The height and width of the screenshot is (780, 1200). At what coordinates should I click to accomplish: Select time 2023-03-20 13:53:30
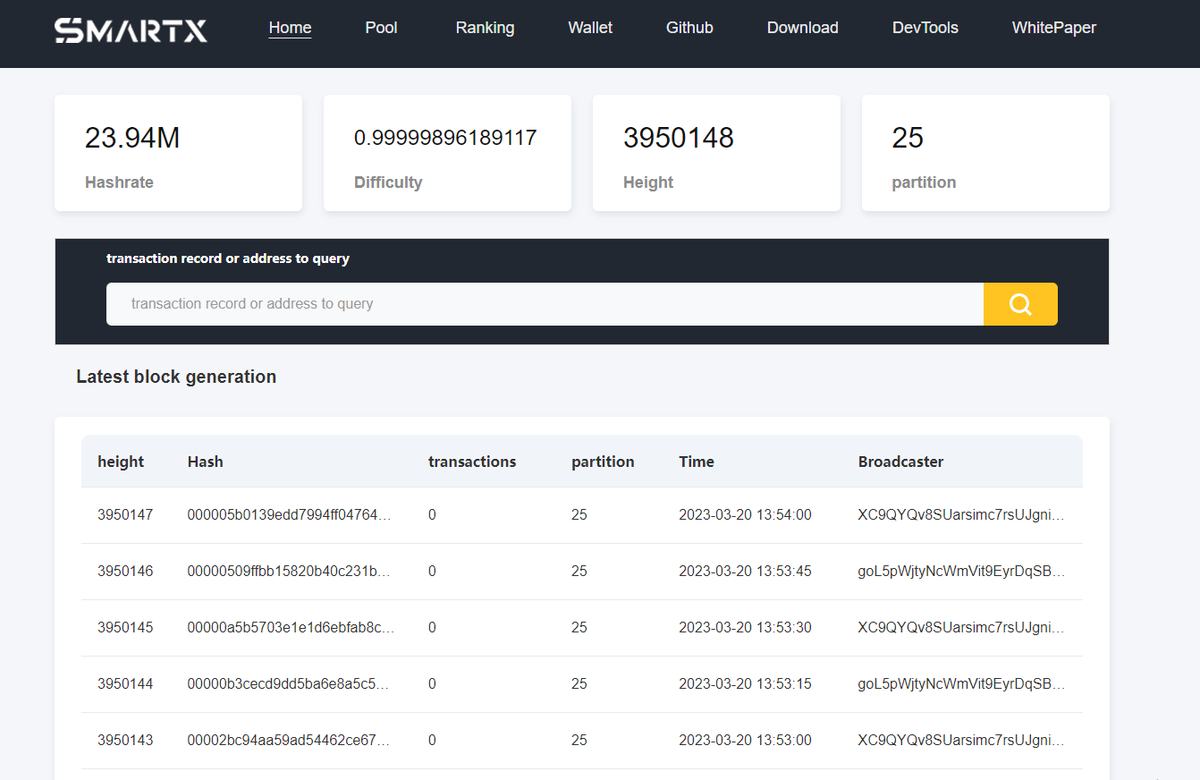click(x=745, y=628)
